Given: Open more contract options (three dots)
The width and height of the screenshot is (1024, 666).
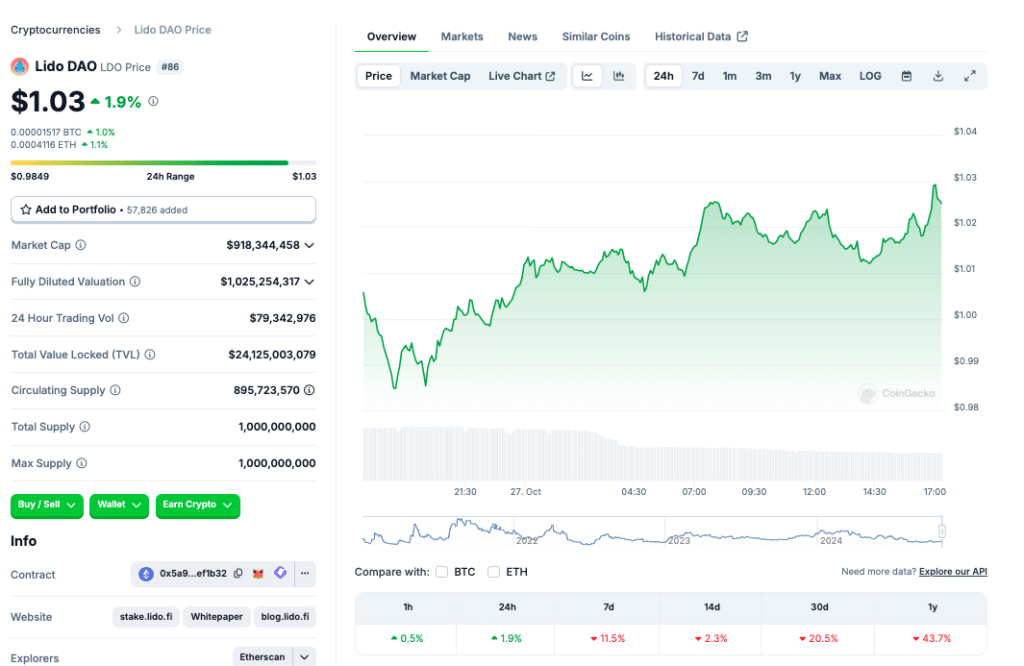Looking at the screenshot, I should click(x=305, y=573).
